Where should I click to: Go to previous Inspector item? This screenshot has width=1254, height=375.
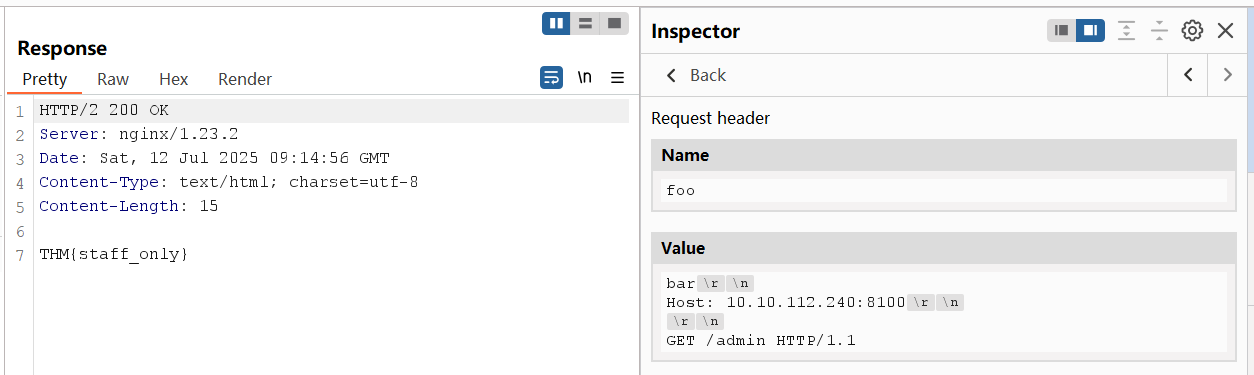pyautogui.click(x=1188, y=75)
